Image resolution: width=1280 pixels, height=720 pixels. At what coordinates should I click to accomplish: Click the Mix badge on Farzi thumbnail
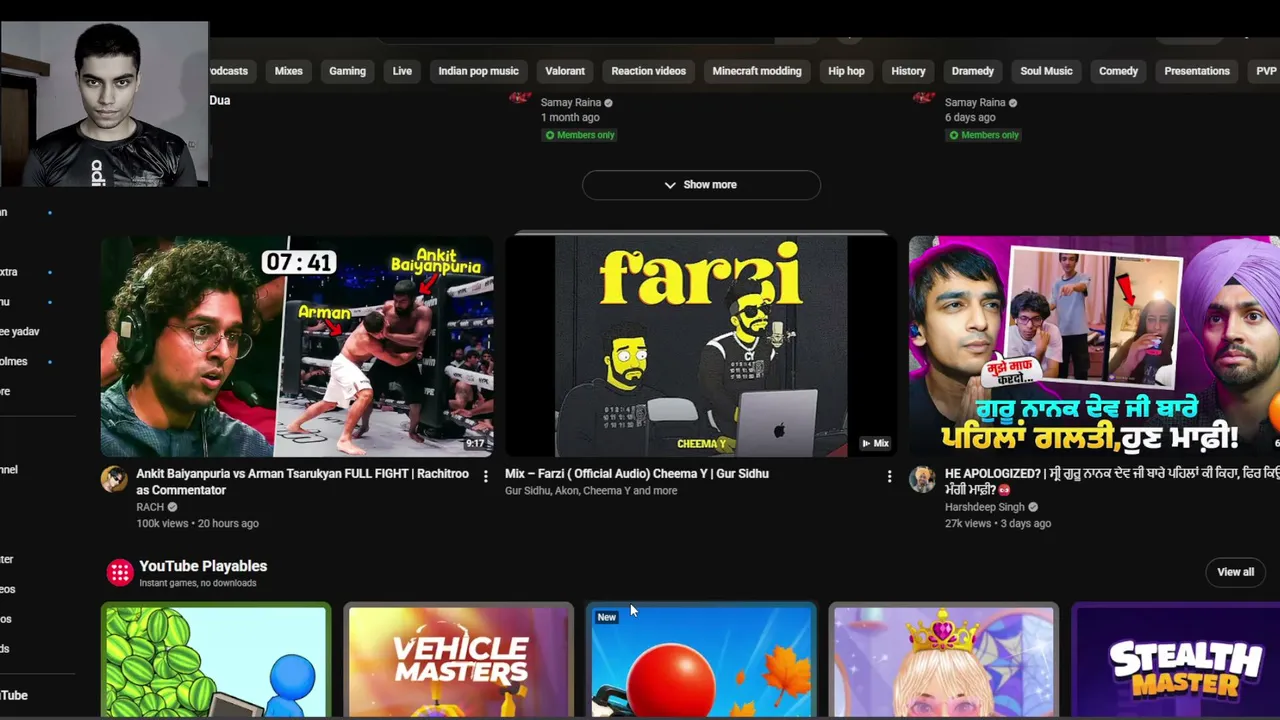[x=875, y=443]
